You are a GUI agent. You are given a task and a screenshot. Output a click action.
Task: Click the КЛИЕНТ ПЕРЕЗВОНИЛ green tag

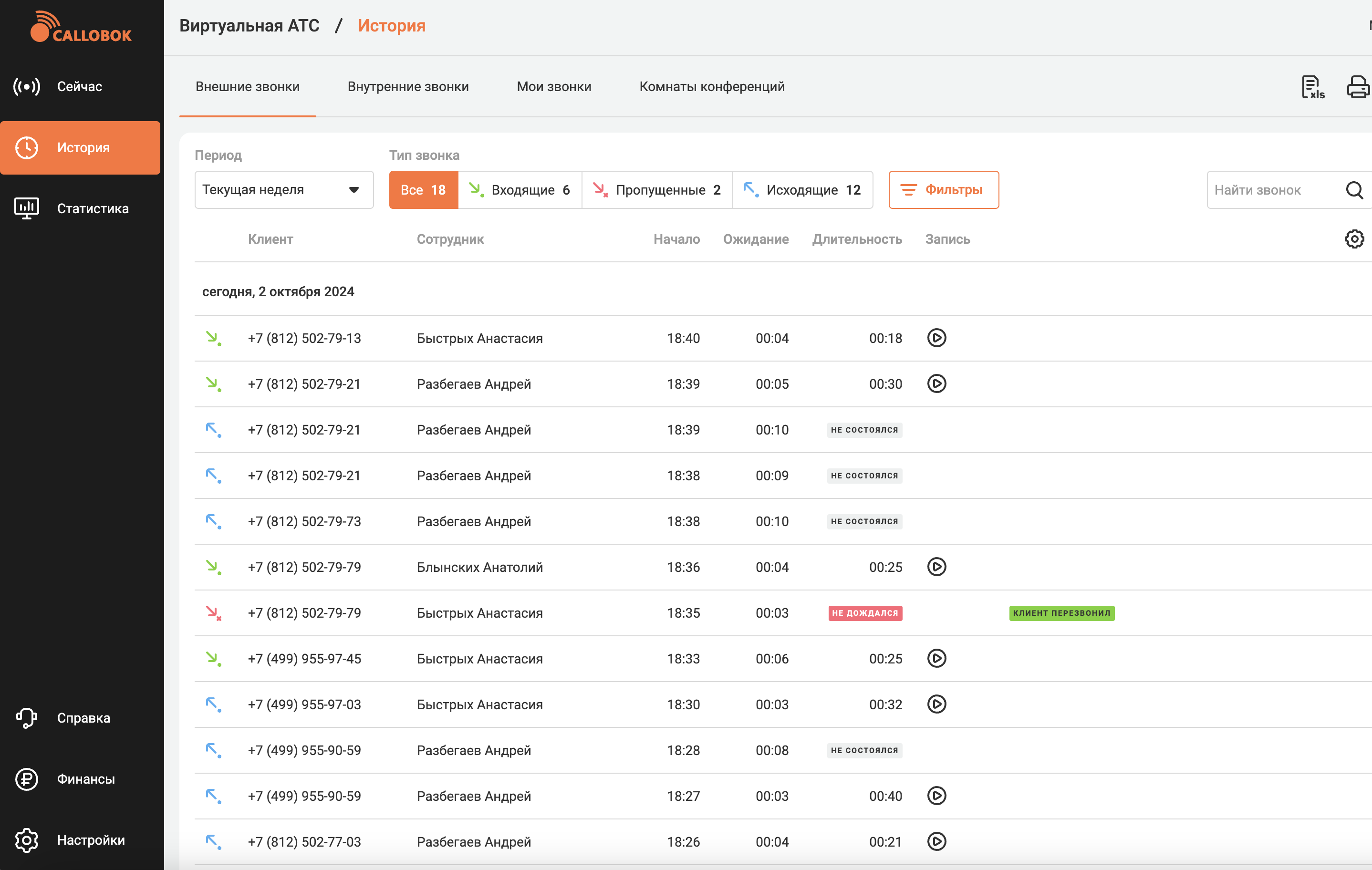(1061, 613)
